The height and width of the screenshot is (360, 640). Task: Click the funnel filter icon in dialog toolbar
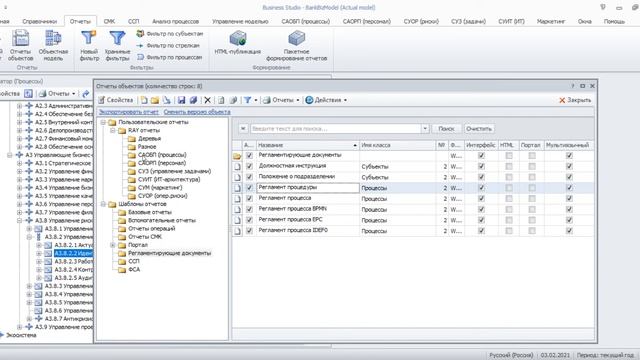(247, 100)
